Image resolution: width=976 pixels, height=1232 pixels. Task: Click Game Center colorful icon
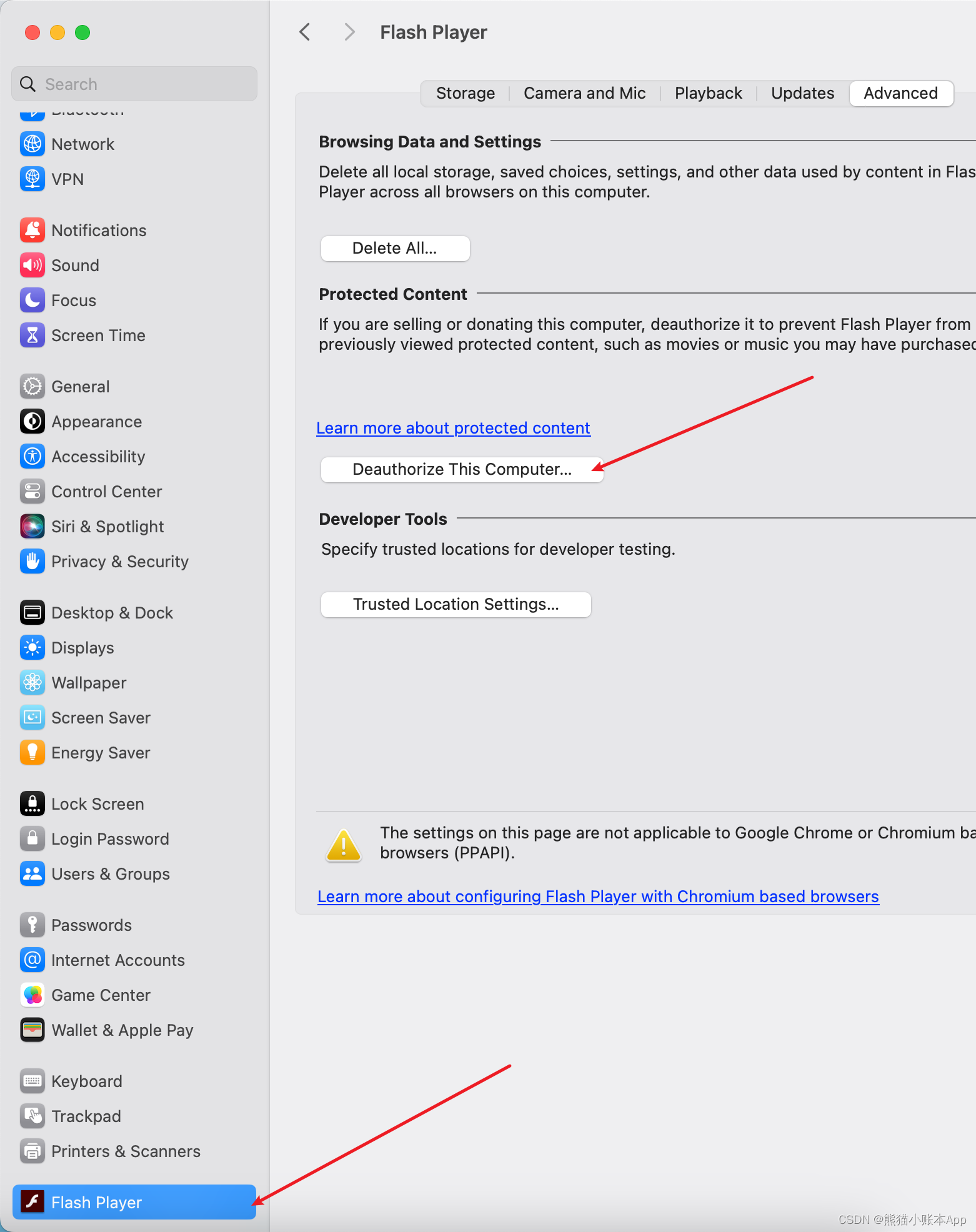tap(32, 995)
